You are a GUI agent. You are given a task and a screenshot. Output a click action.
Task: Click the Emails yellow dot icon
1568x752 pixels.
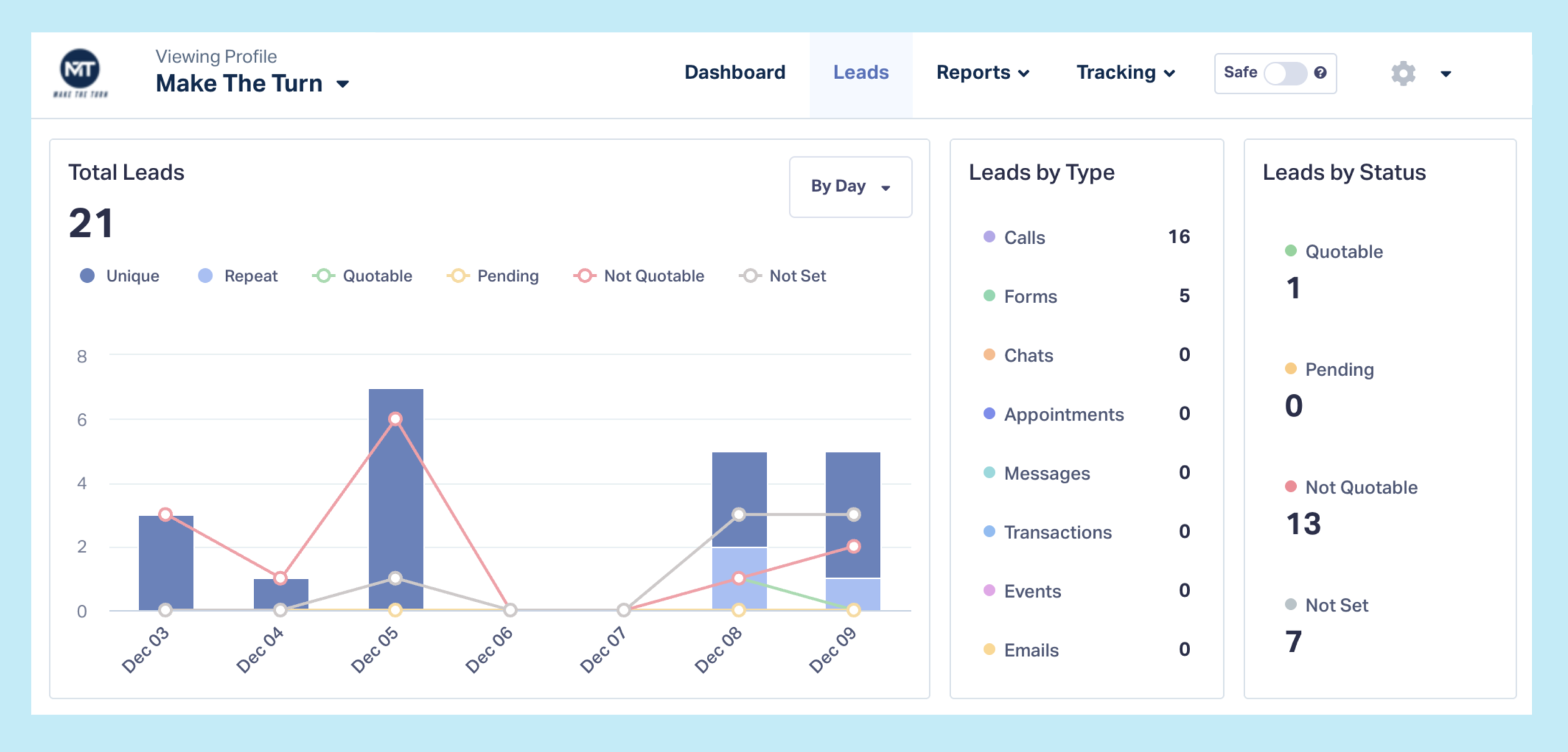tap(989, 650)
